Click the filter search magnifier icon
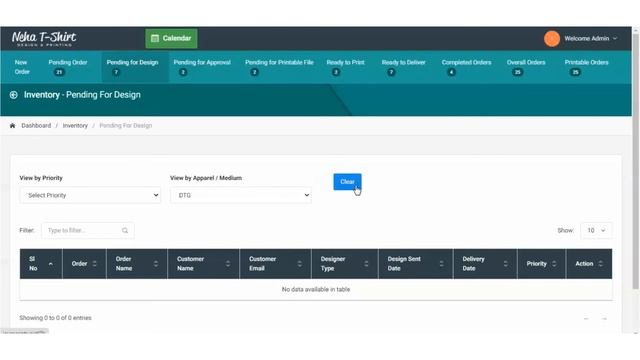 [125, 231]
